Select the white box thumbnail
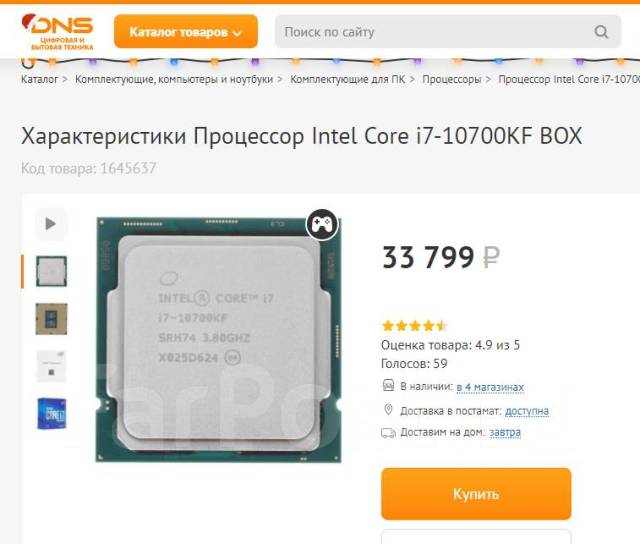The height and width of the screenshot is (544, 640). 51,366
